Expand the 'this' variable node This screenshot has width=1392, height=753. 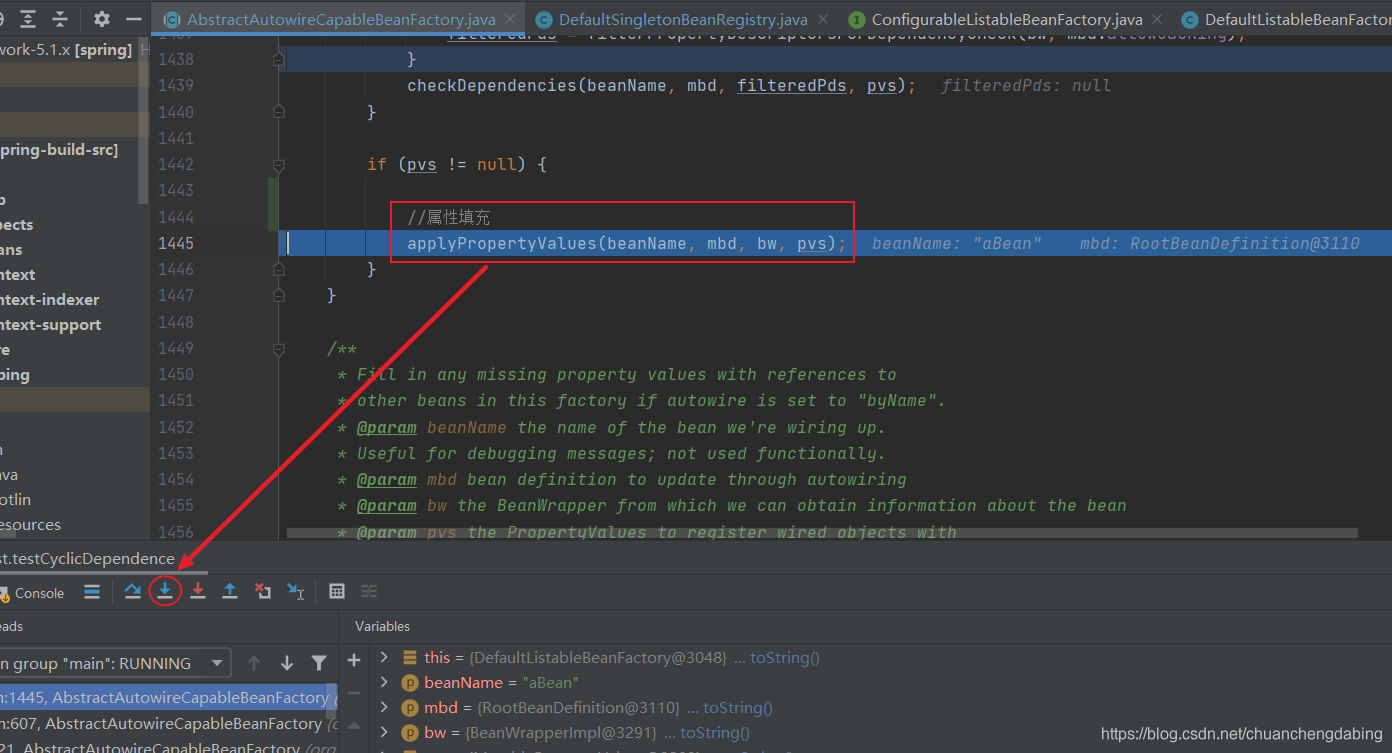384,657
